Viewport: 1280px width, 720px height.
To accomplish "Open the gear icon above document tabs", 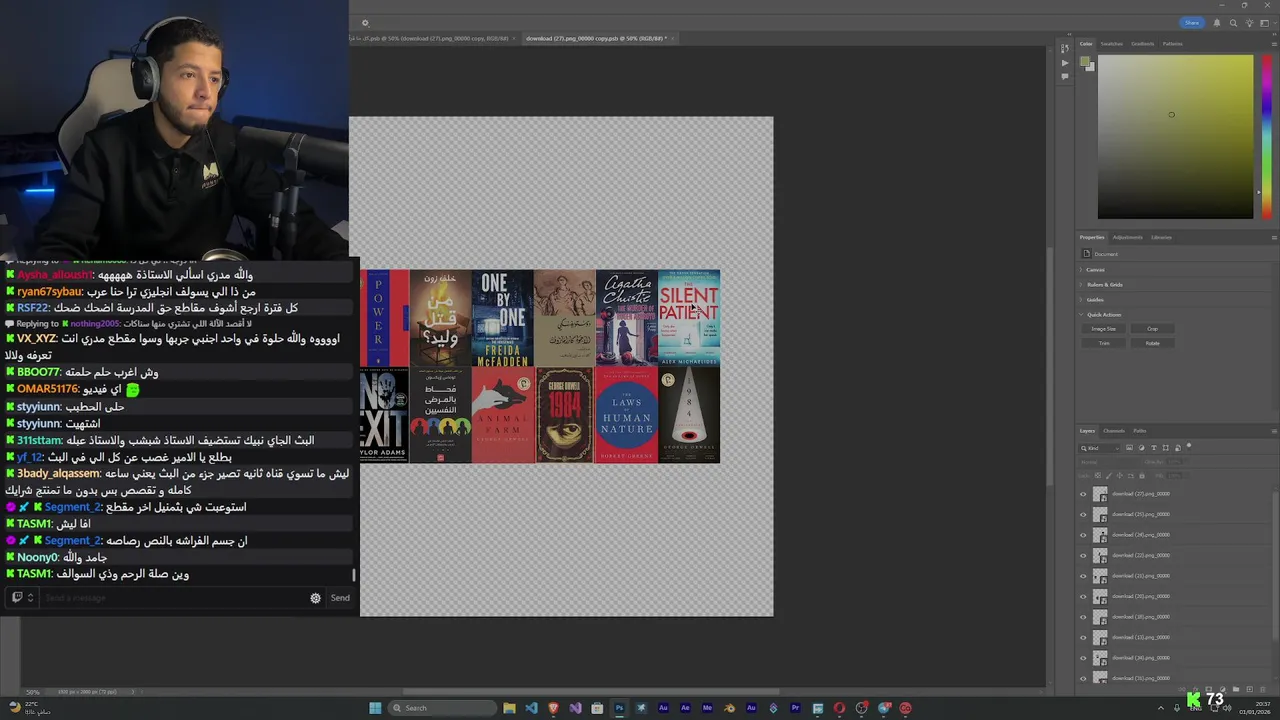I will tap(365, 23).
